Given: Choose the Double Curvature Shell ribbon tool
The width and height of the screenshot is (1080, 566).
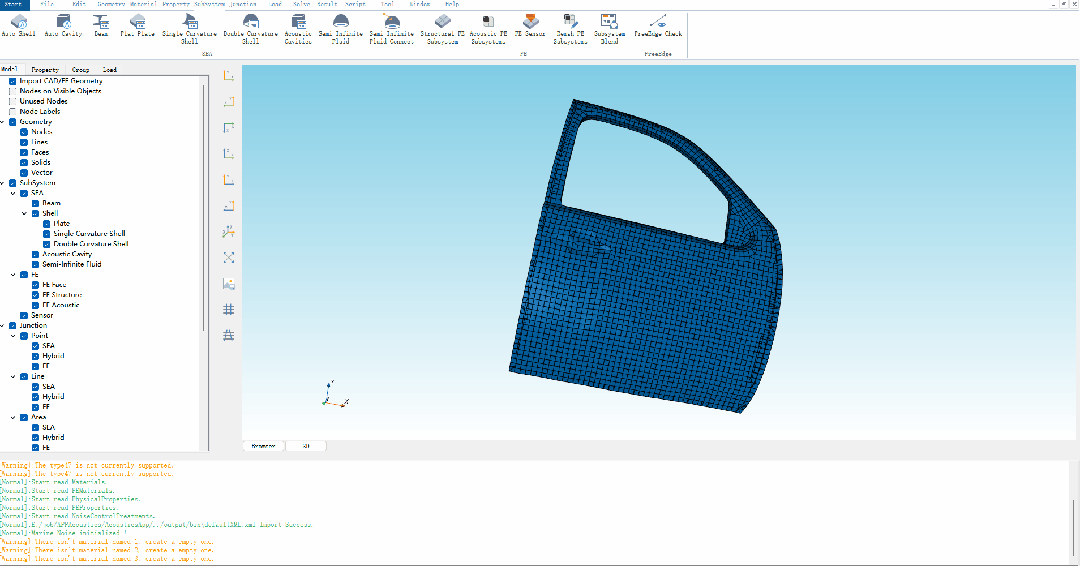Looking at the screenshot, I should (251, 30).
